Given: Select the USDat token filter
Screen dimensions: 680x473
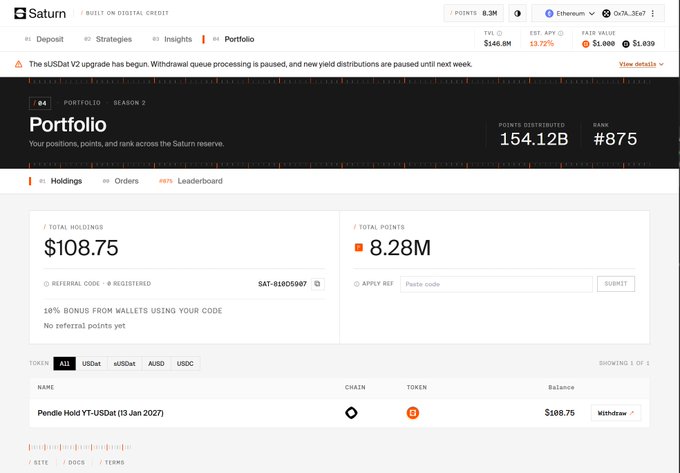Looking at the screenshot, I should pos(92,364).
